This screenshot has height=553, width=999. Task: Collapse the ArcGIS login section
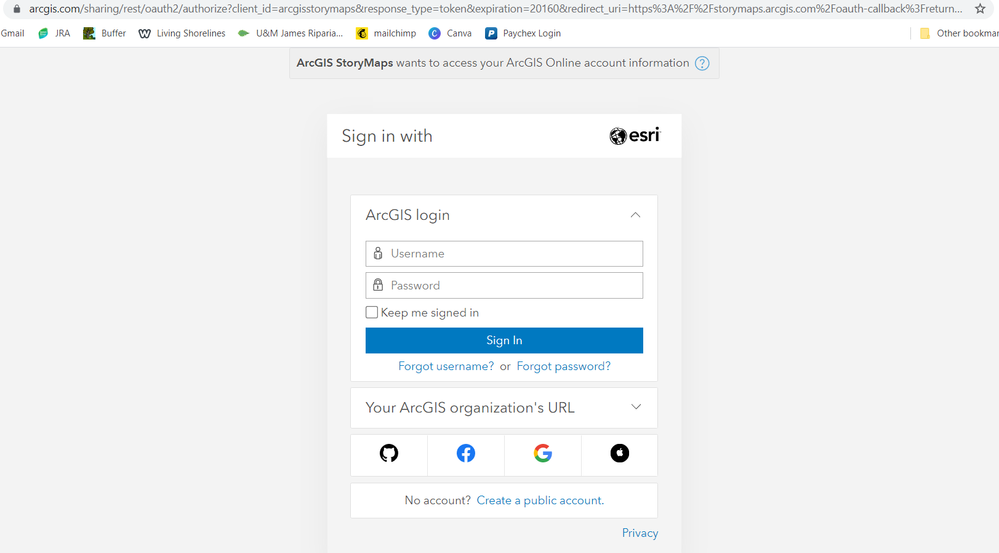(x=635, y=215)
